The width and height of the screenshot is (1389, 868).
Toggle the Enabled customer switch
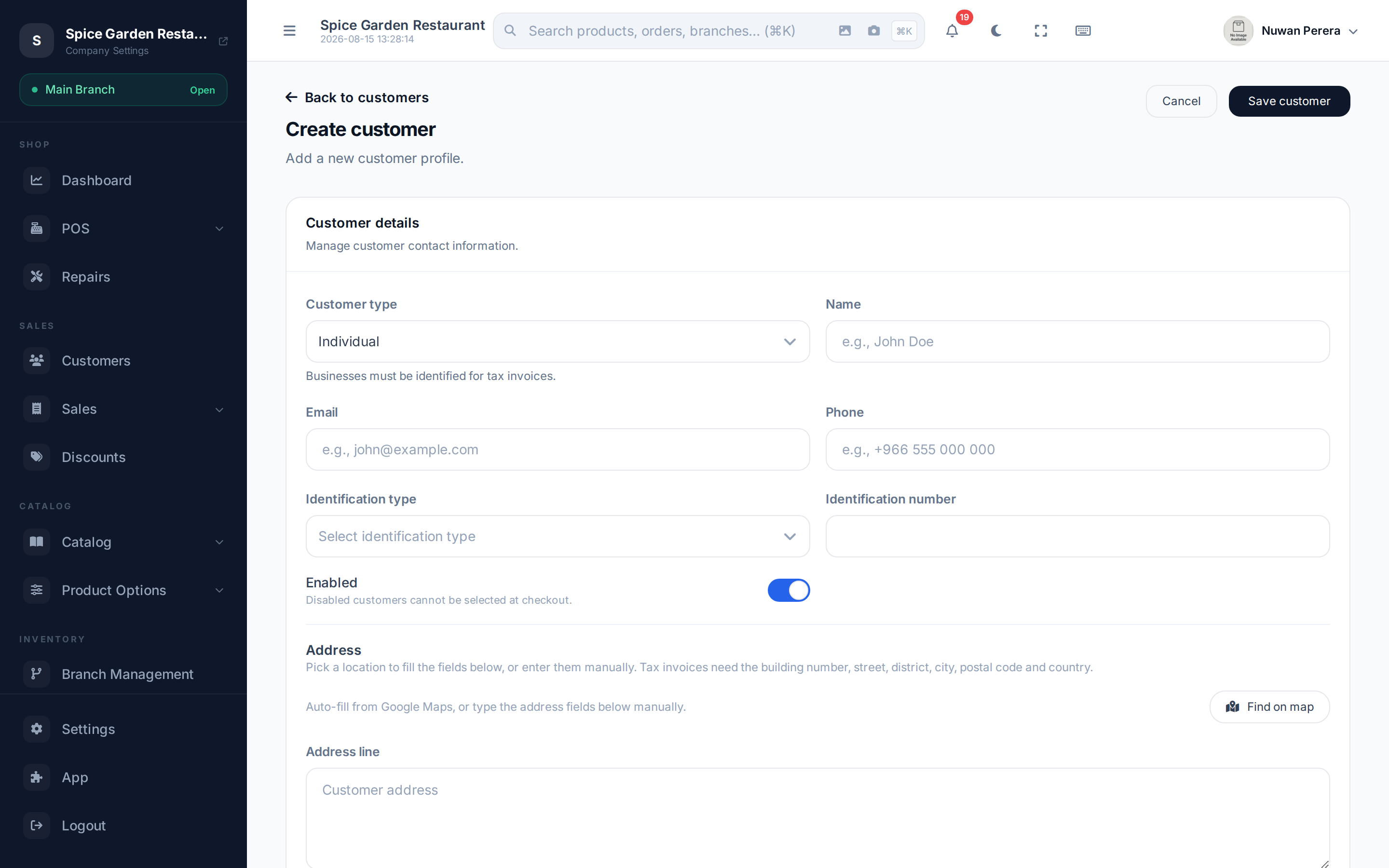[x=789, y=590]
